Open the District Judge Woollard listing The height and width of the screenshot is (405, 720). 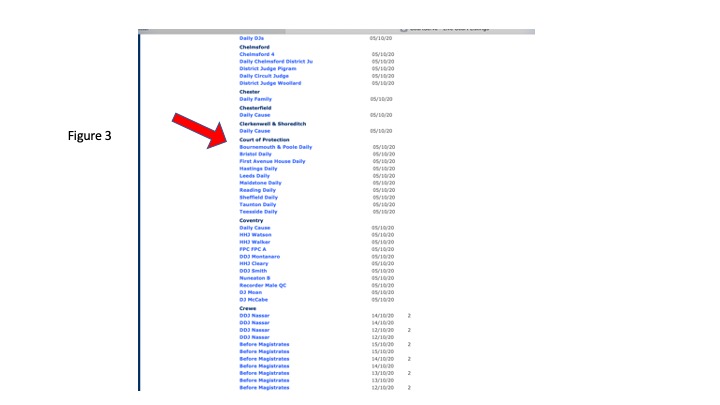click(269, 83)
